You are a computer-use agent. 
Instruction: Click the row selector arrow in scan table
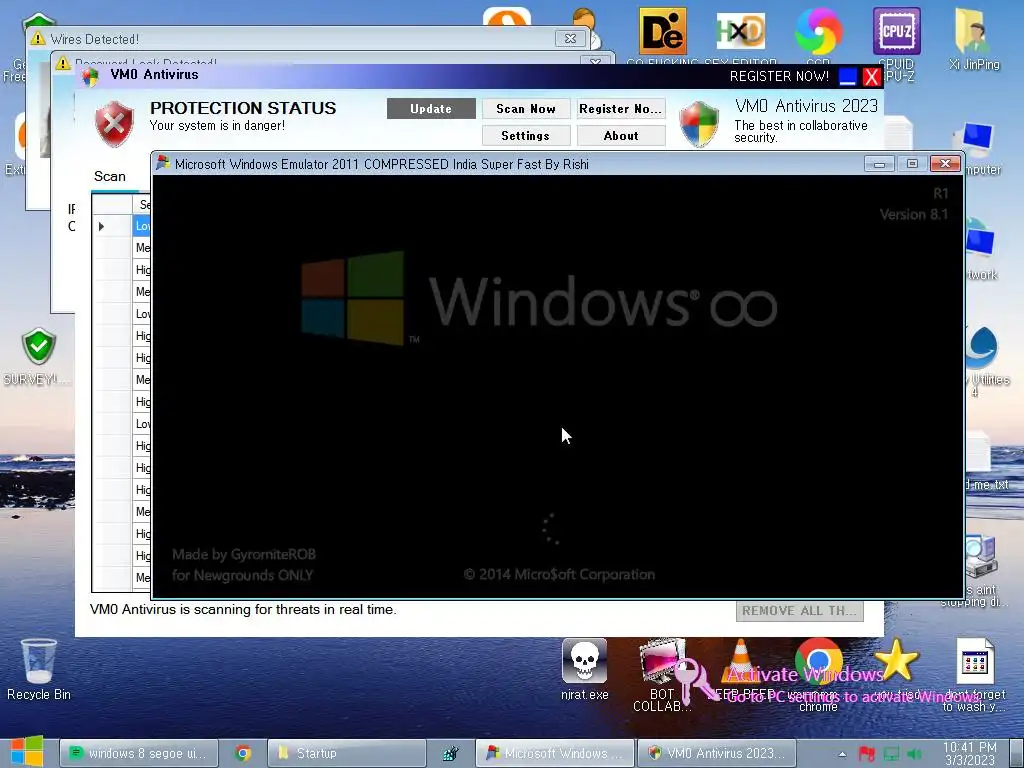point(101,226)
